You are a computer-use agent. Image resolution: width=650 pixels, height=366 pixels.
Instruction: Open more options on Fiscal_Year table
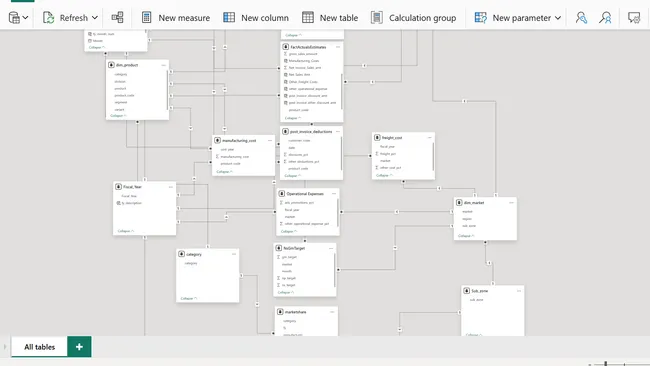171,187
